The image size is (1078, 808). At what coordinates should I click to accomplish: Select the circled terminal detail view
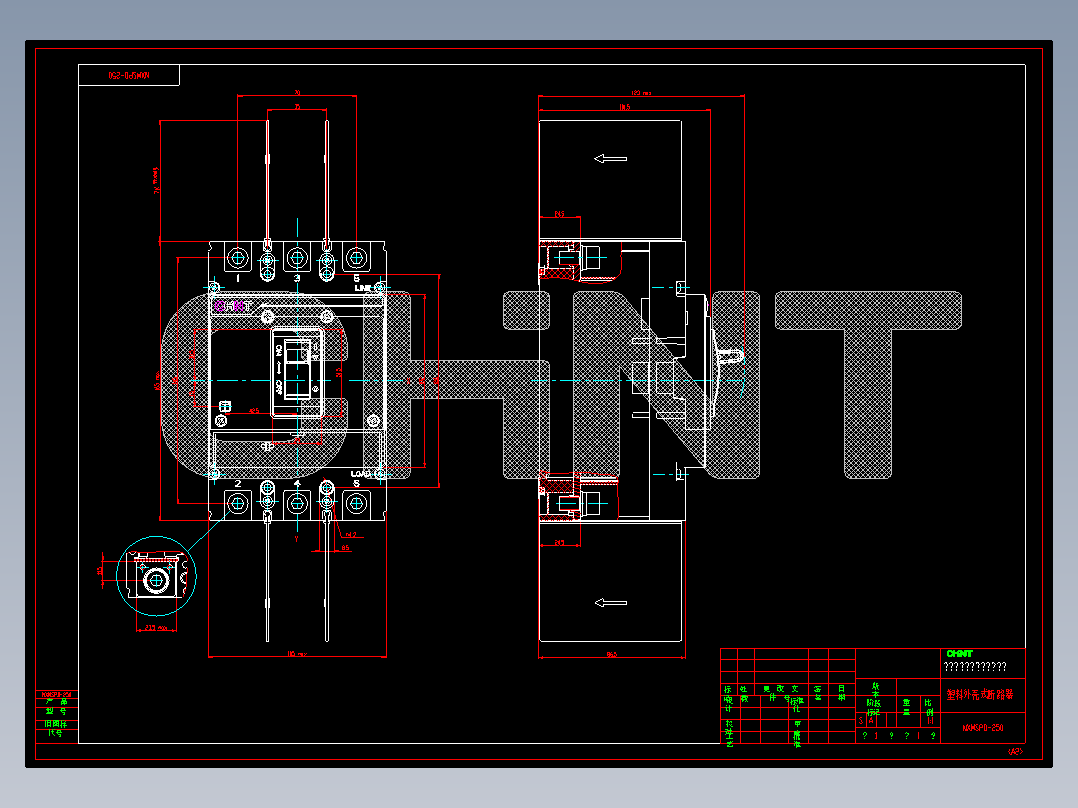coord(157,576)
